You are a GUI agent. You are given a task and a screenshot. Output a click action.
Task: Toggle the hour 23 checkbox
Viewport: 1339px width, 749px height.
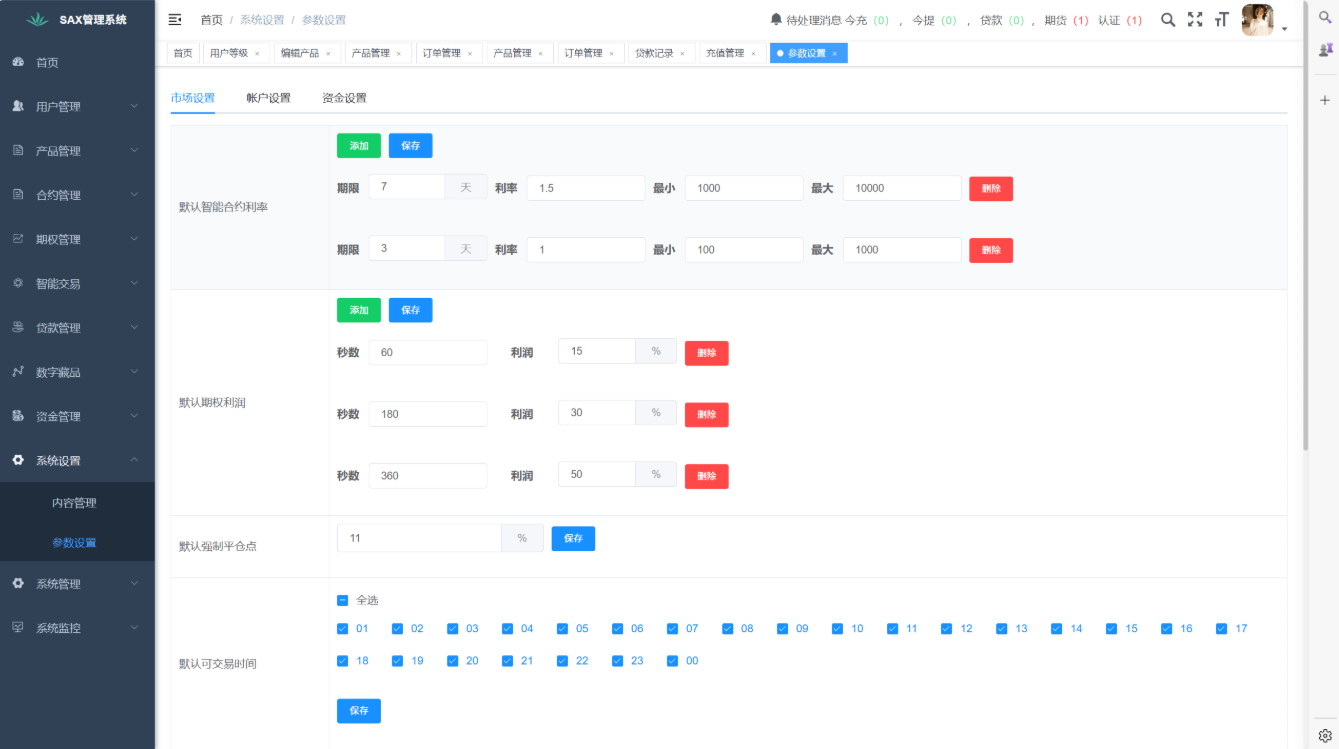(618, 661)
